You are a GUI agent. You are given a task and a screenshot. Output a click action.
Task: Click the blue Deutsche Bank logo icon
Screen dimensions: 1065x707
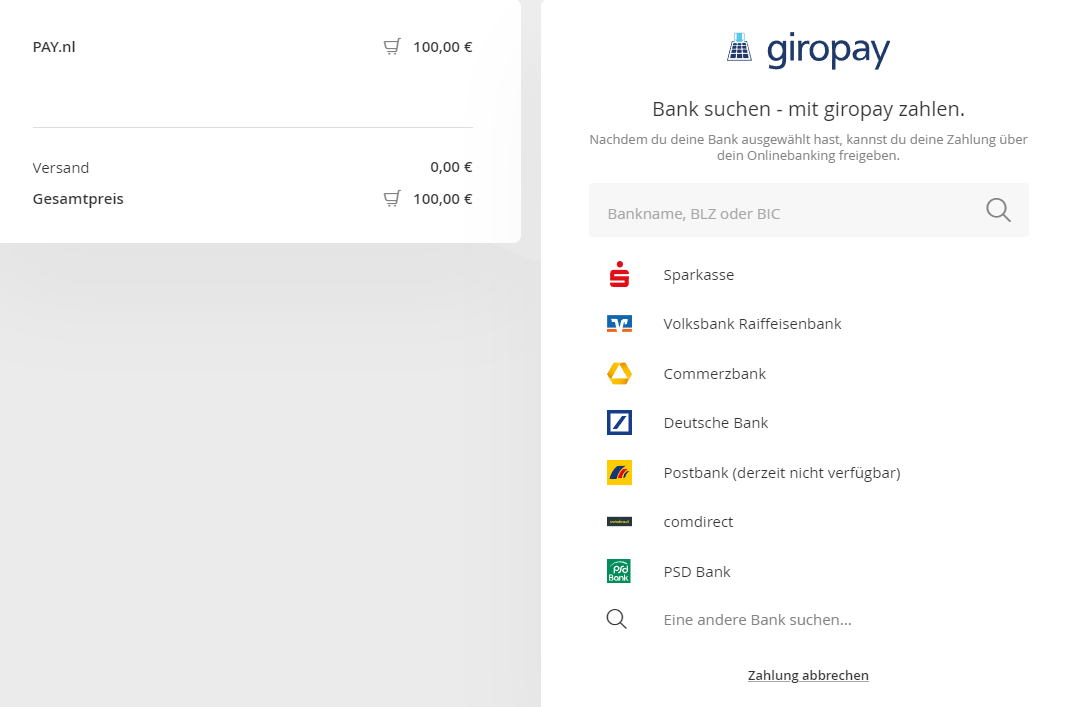(x=619, y=422)
